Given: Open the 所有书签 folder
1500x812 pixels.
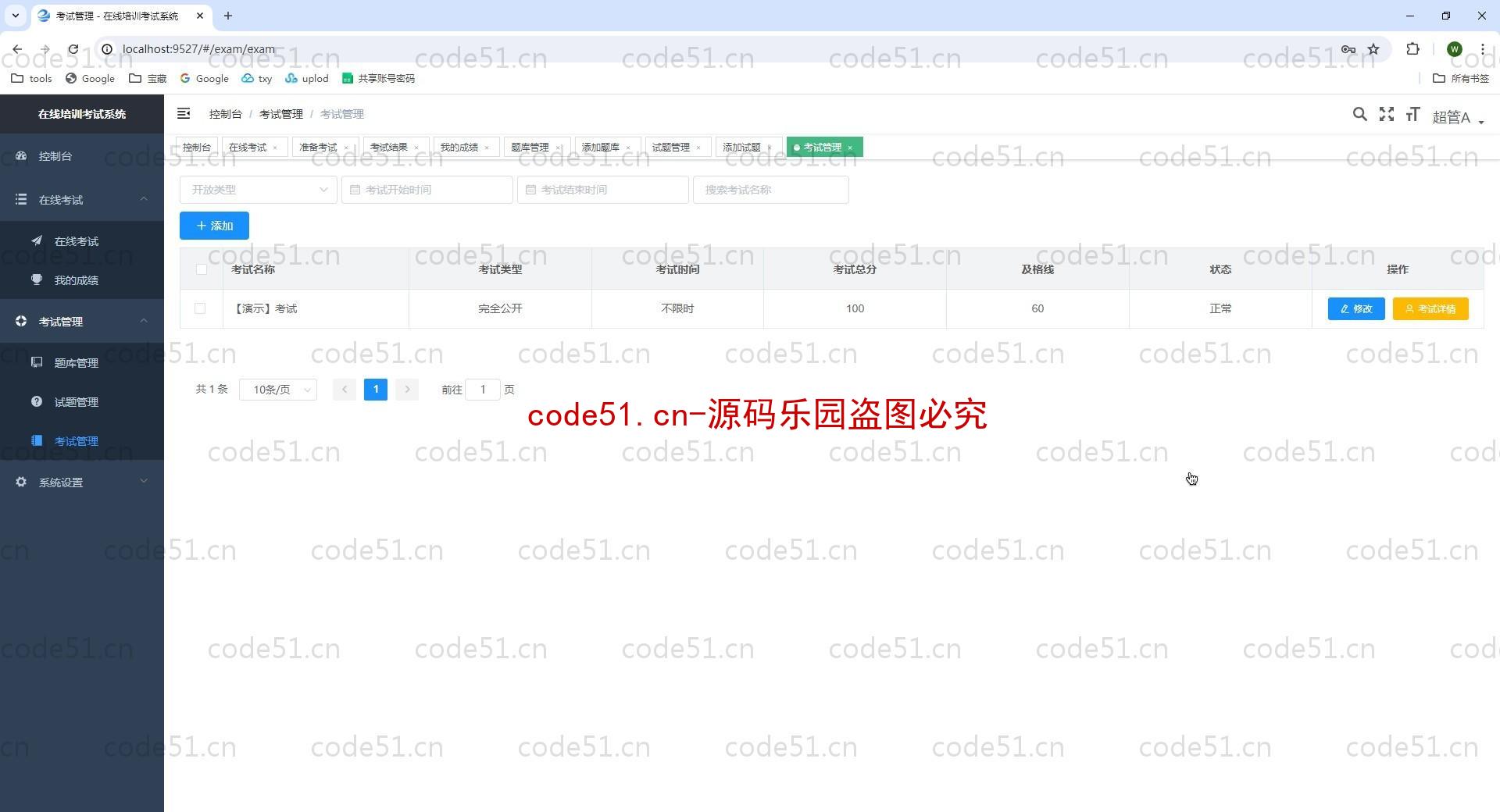Looking at the screenshot, I should [x=1461, y=78].
